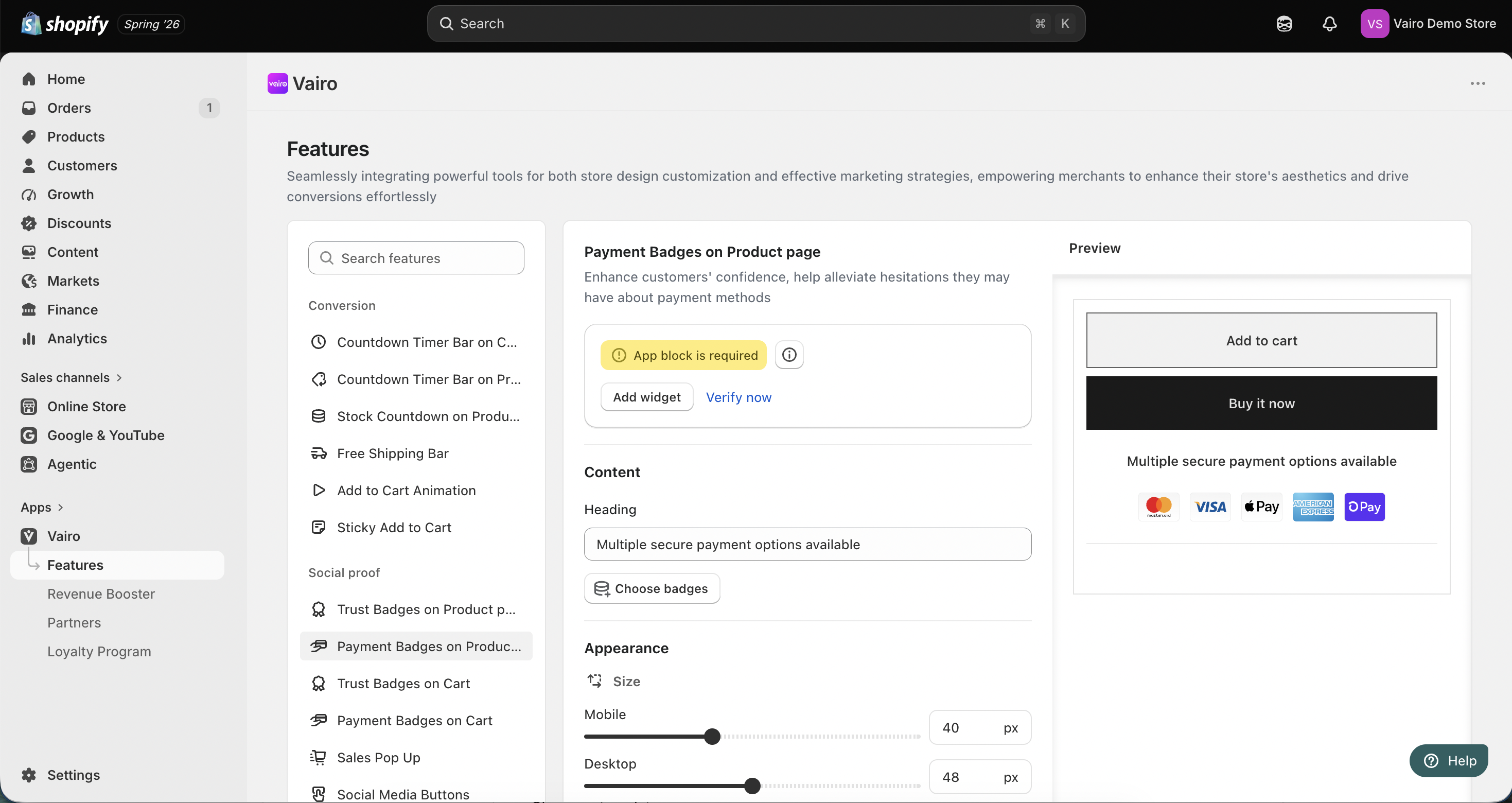The image size is (1512, 803).
Task: Open the three-dot menu for the Vairo app
Action: pyautogui.click(x=1478, y=83)
